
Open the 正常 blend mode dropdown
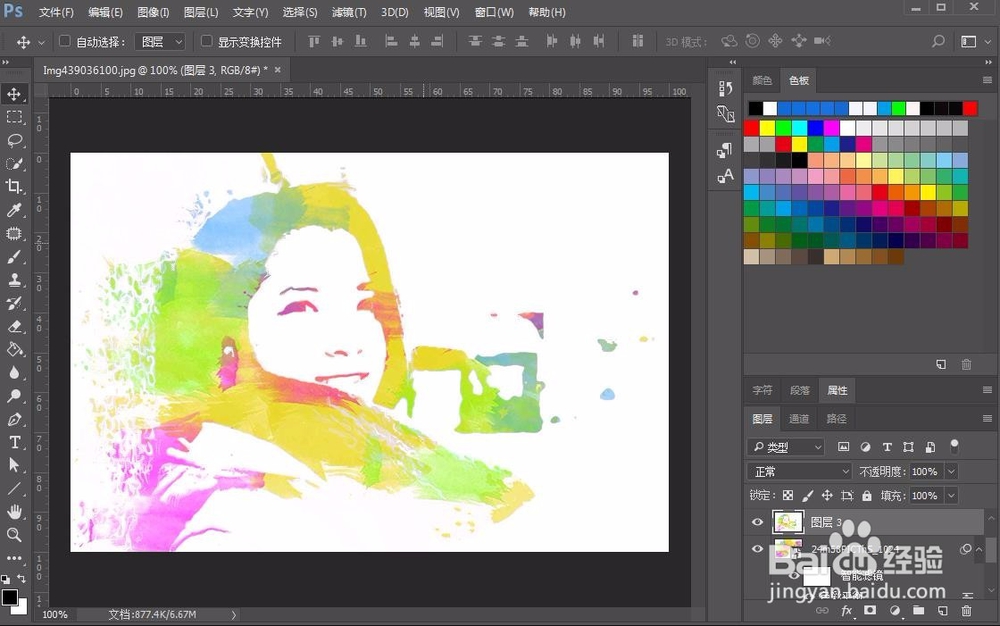[x=799, y=472]
